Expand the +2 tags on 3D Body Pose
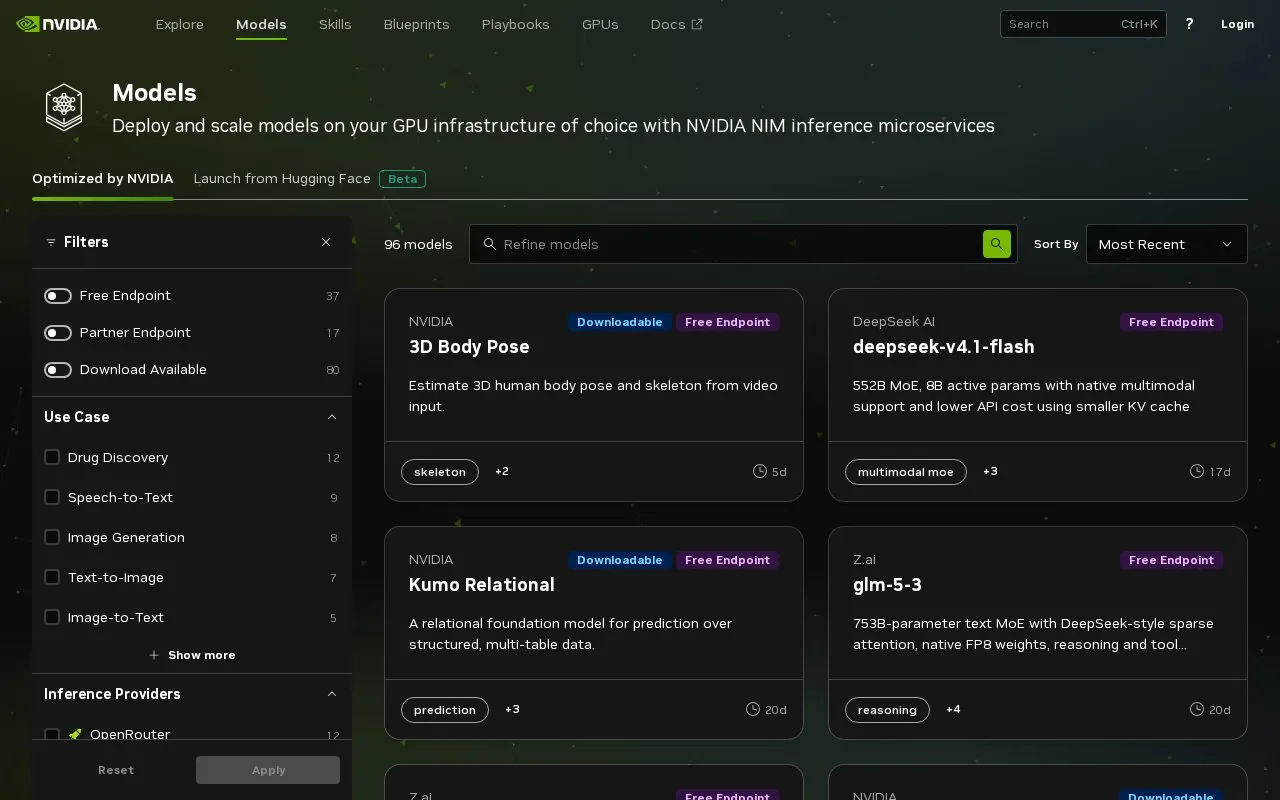The width and height of the screenshot is (1280, 800). [x=502, y=471]
